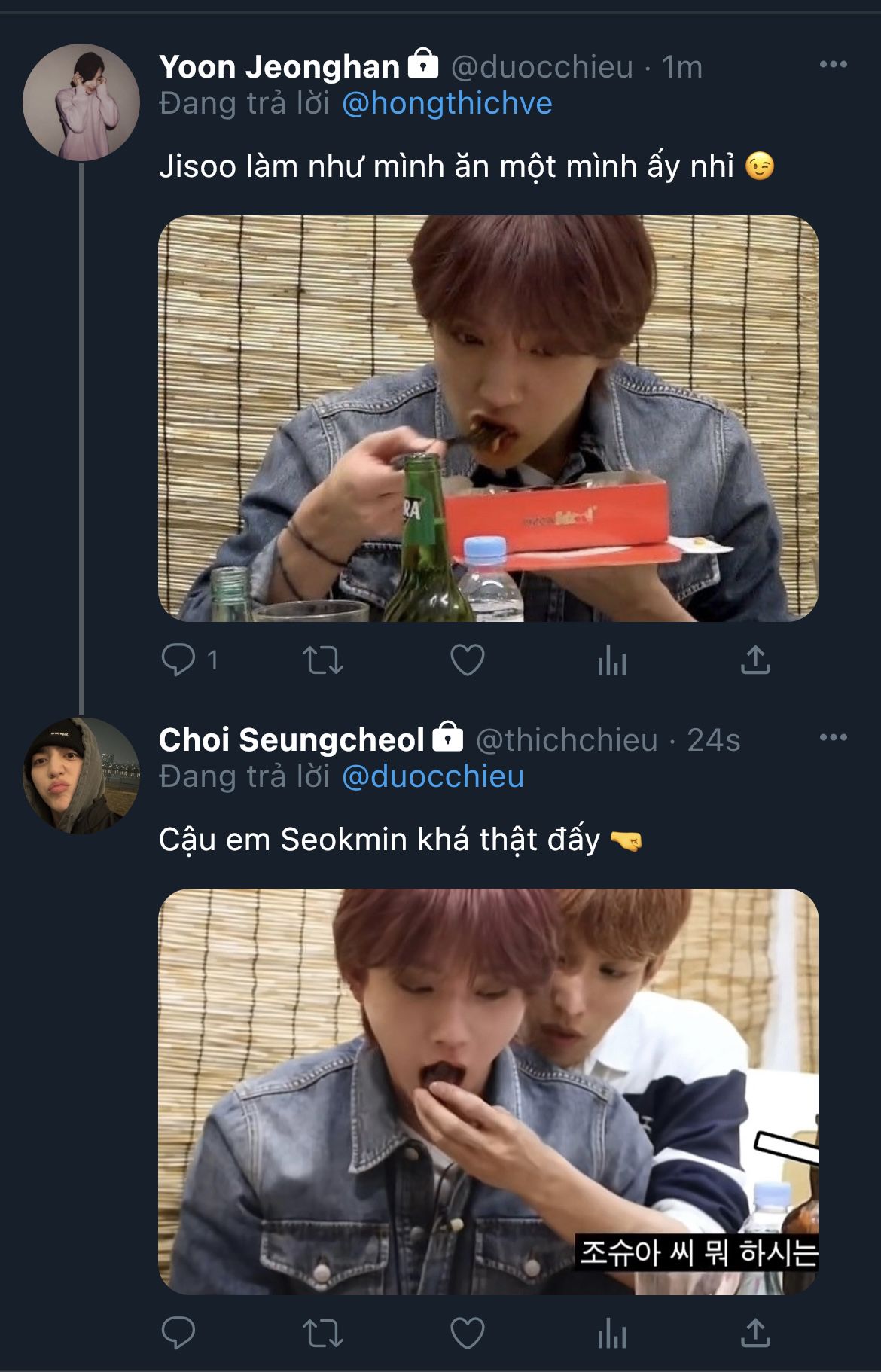
Task: Click the Yoon Jeonghan display name
Action: click(279, 67)
